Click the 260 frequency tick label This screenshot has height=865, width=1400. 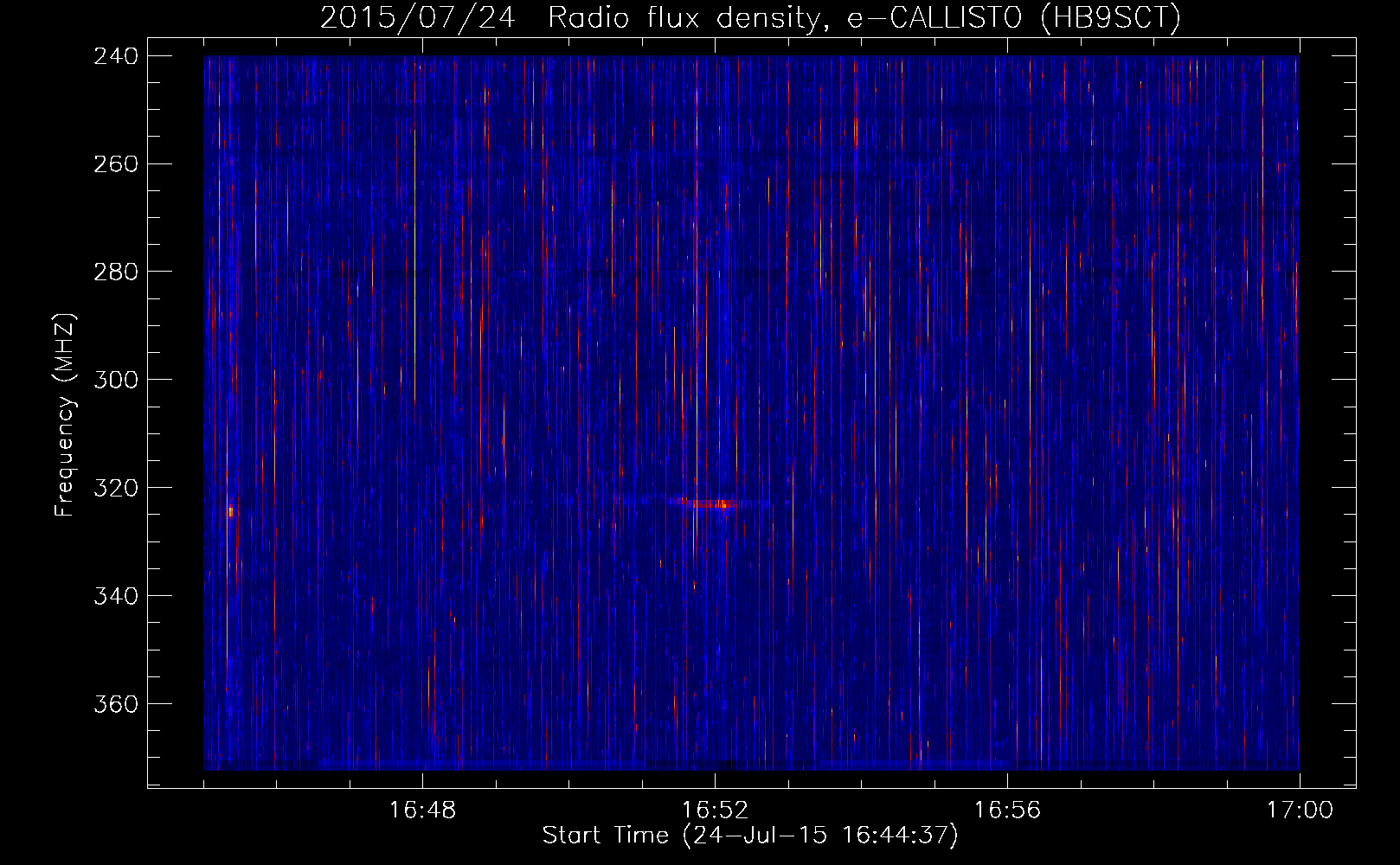coord(116,164)
